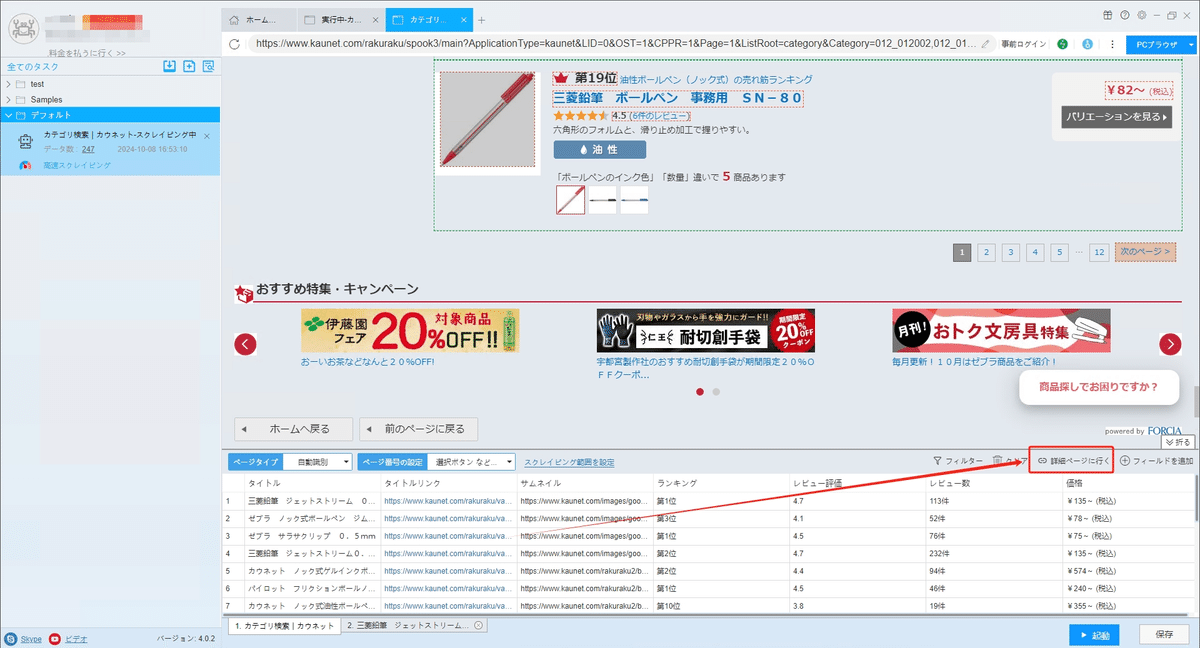The height and width of the screenshot is (648, 1200).
Task: Open ページタイプ 自動識別 dropdown
Action: [318, 462]
